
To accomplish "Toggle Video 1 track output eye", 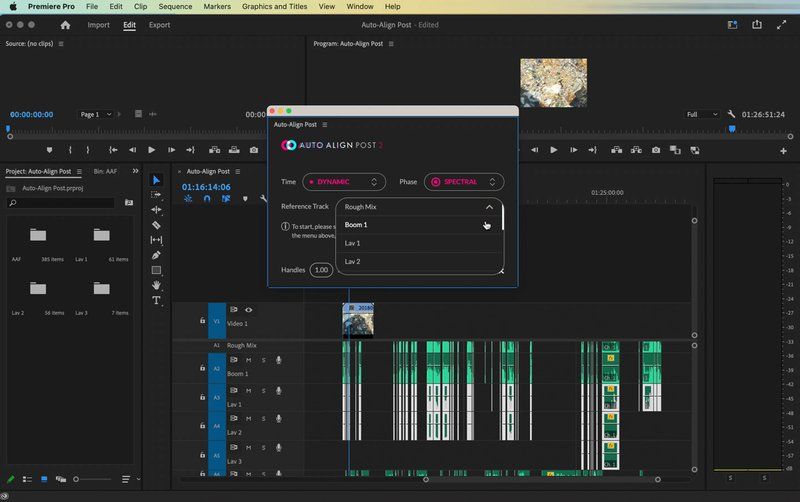I will coord(248,310).
